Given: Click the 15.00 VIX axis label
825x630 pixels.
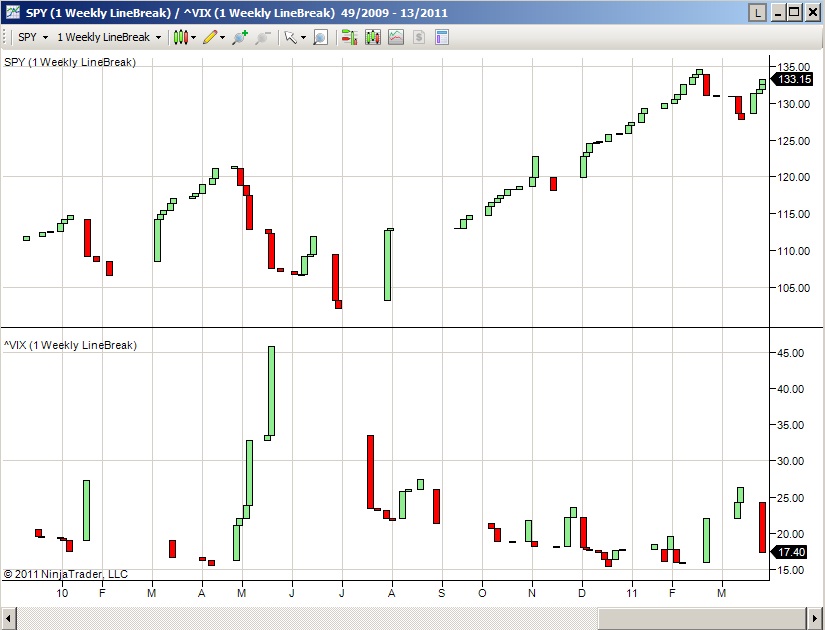Looking at the screenshot, I should pyautogui.click(x=791, y=570).
